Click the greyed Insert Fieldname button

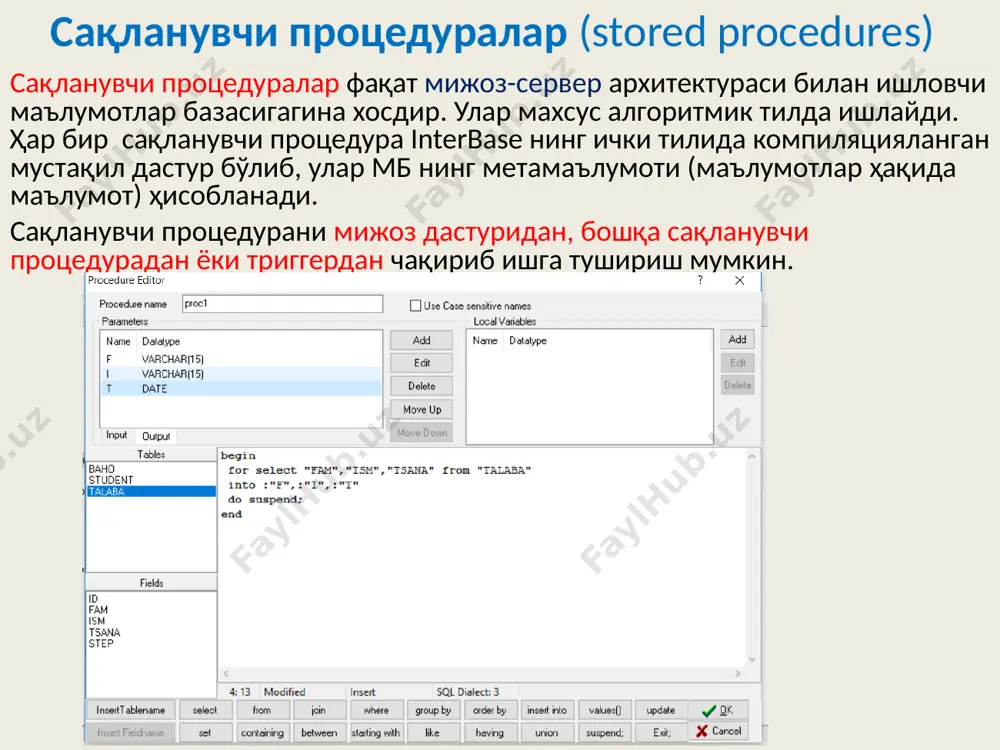[131, 733]
